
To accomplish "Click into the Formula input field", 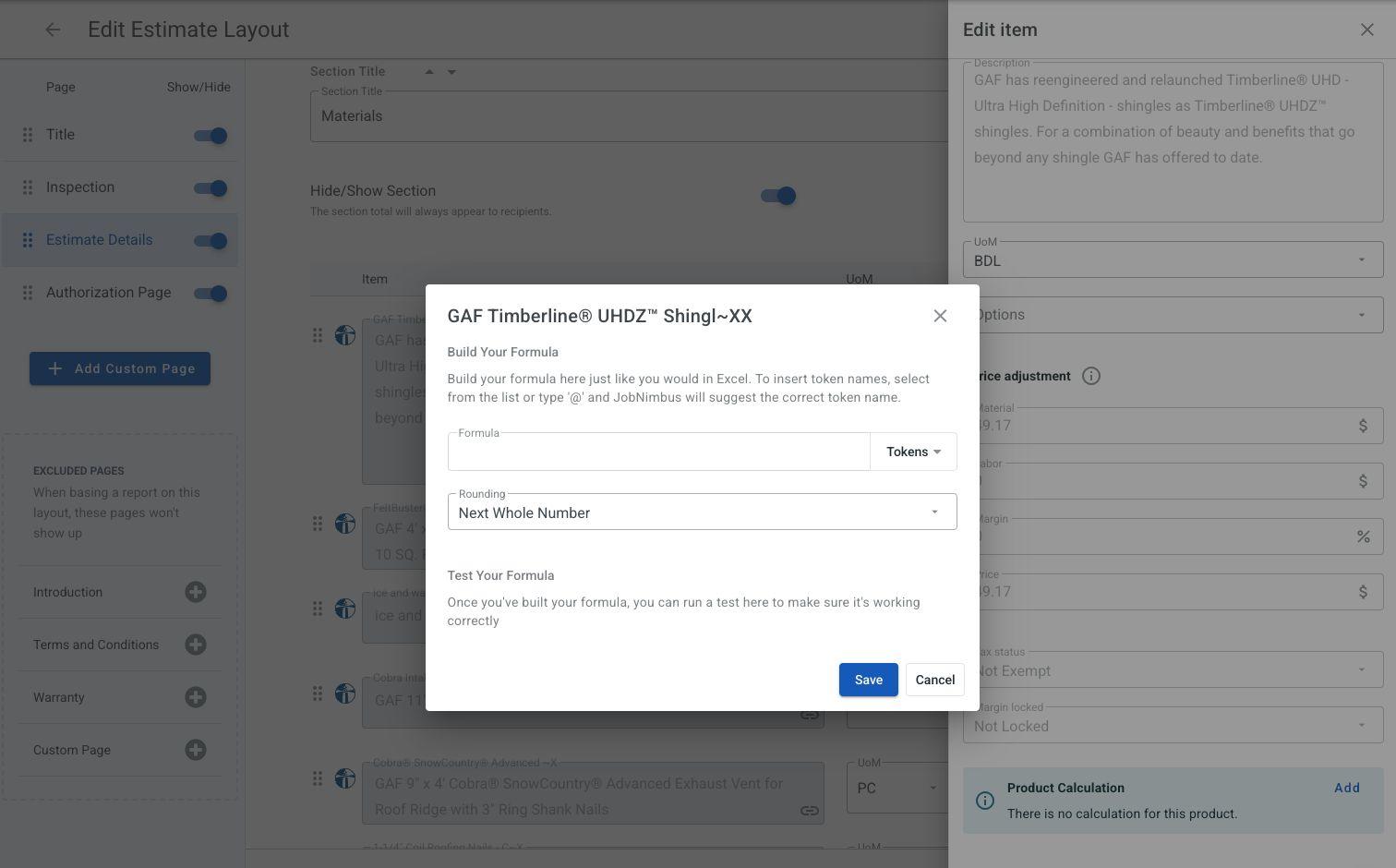I will tap(659, 452).
